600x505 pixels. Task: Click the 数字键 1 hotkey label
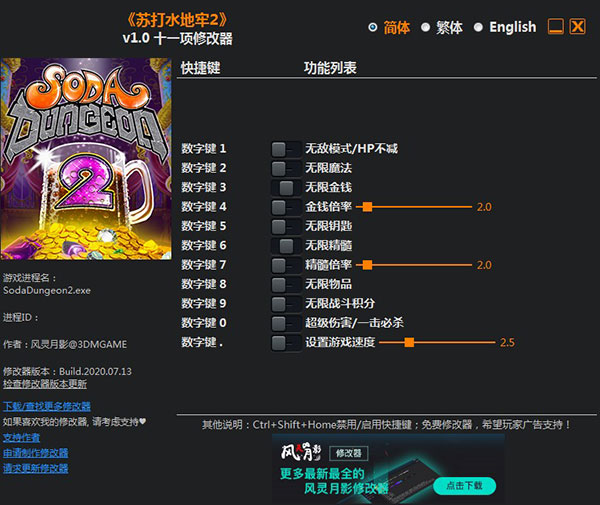click(204, 148)
